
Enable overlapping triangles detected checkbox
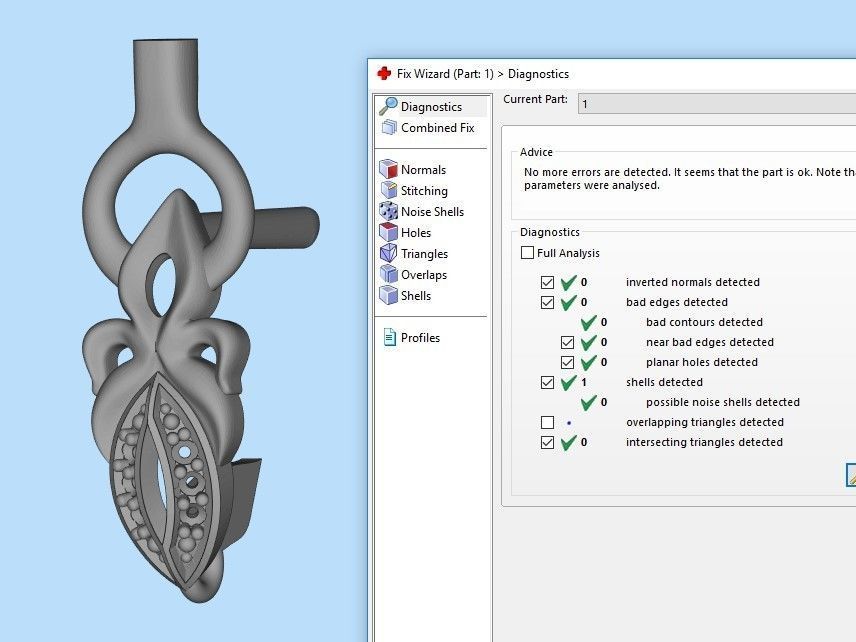pos(548,423)
